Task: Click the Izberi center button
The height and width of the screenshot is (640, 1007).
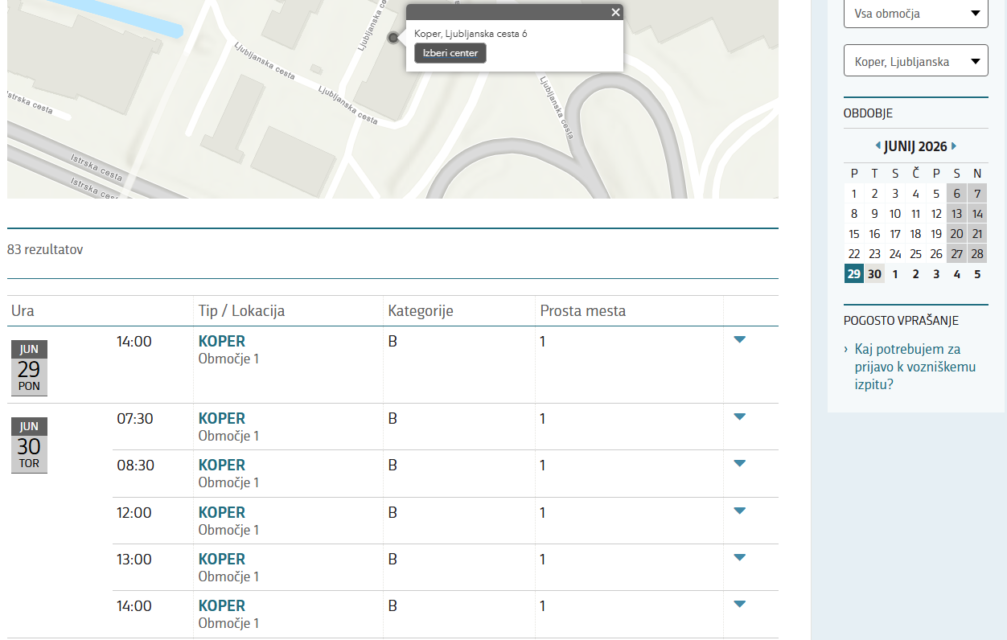Action: coord(450,53)
